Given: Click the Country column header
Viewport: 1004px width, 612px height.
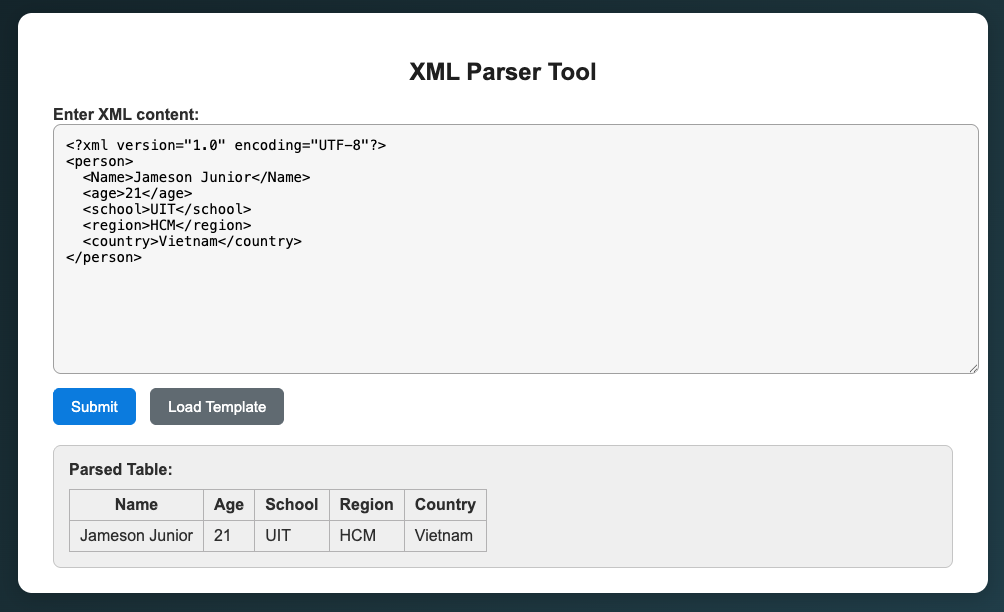Looking at the screenshot, I should pos(445,505).
